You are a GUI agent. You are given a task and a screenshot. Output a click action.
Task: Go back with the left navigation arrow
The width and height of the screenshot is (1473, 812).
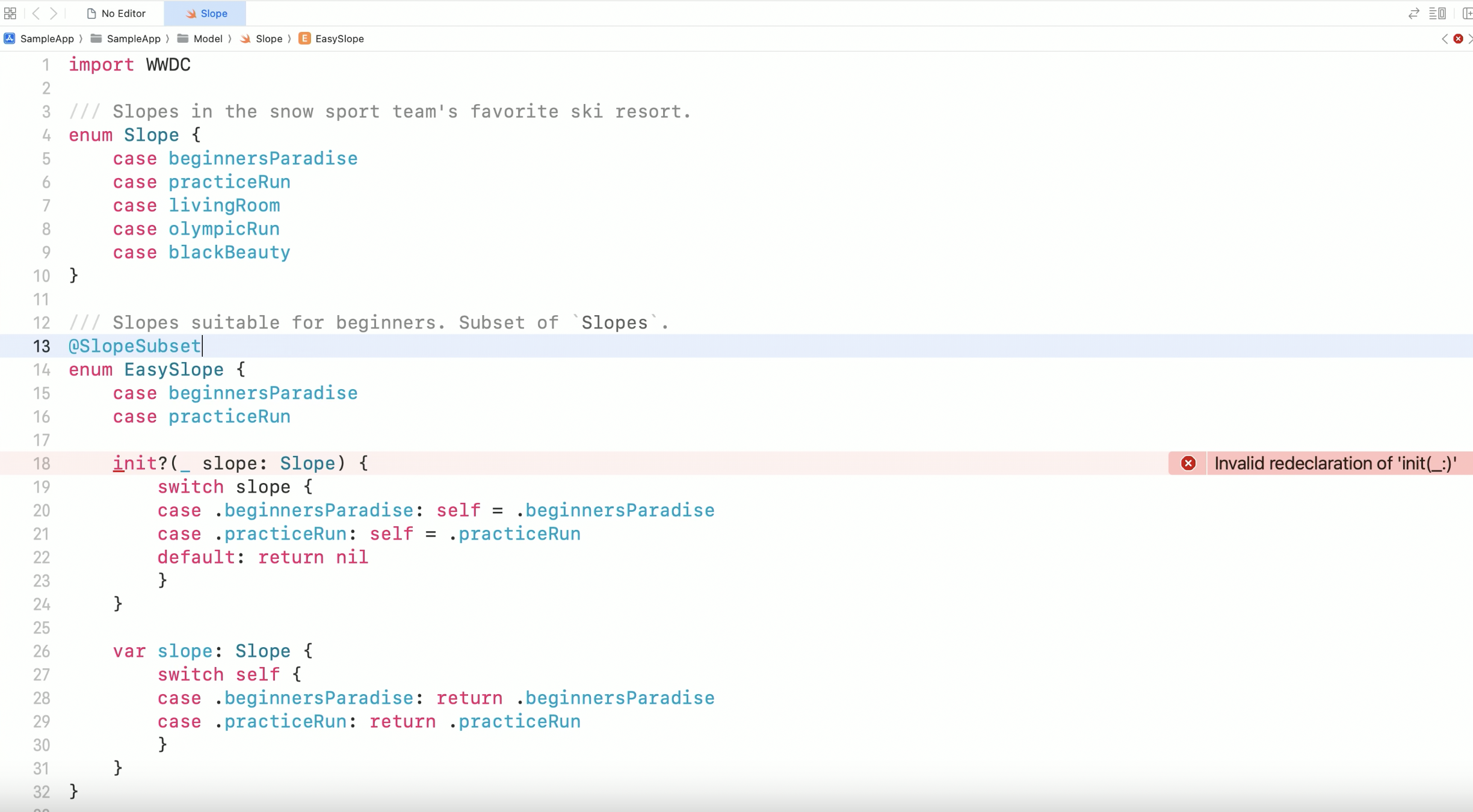[36, 13]
